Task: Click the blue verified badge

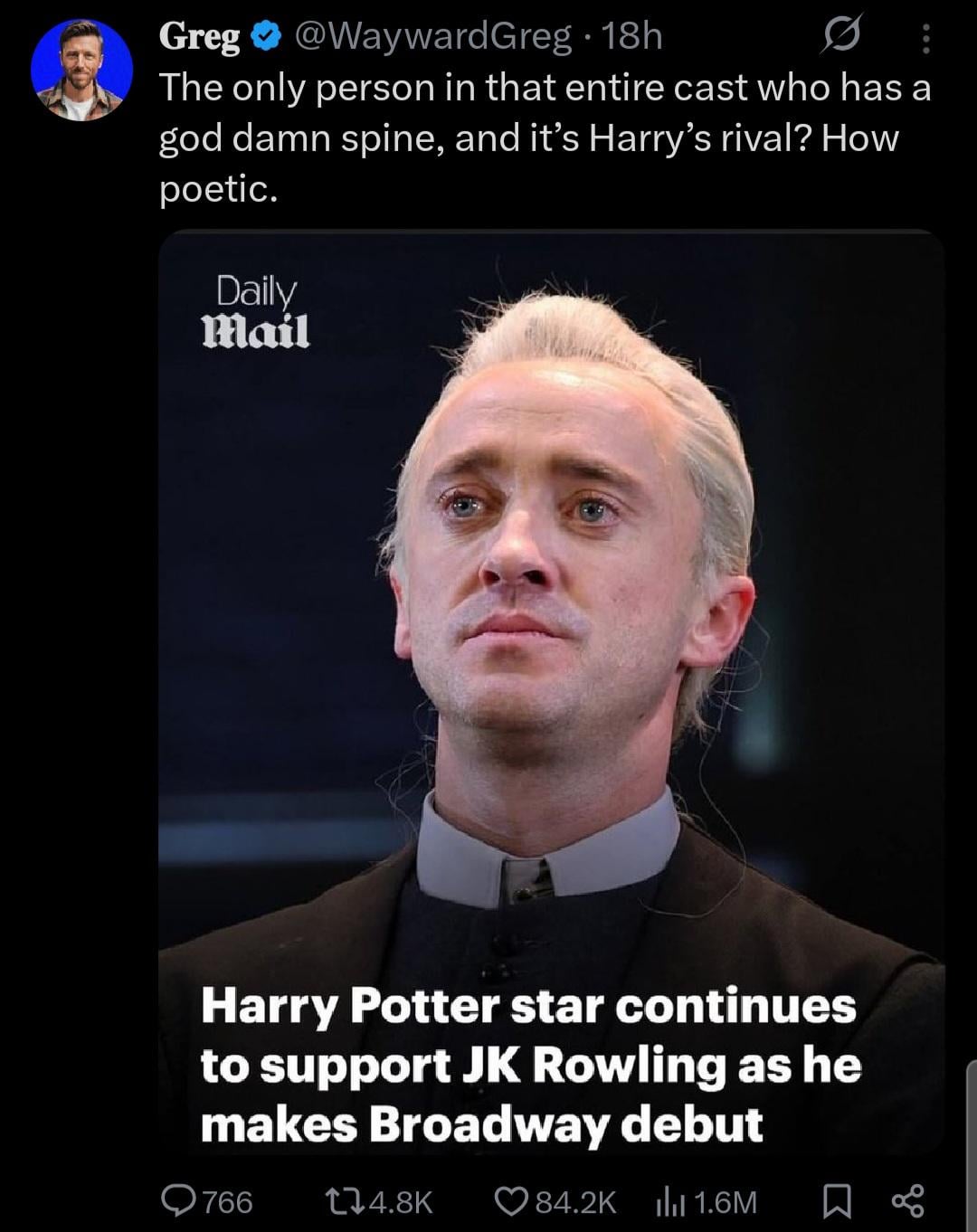Action: click(x=264, y=37)
